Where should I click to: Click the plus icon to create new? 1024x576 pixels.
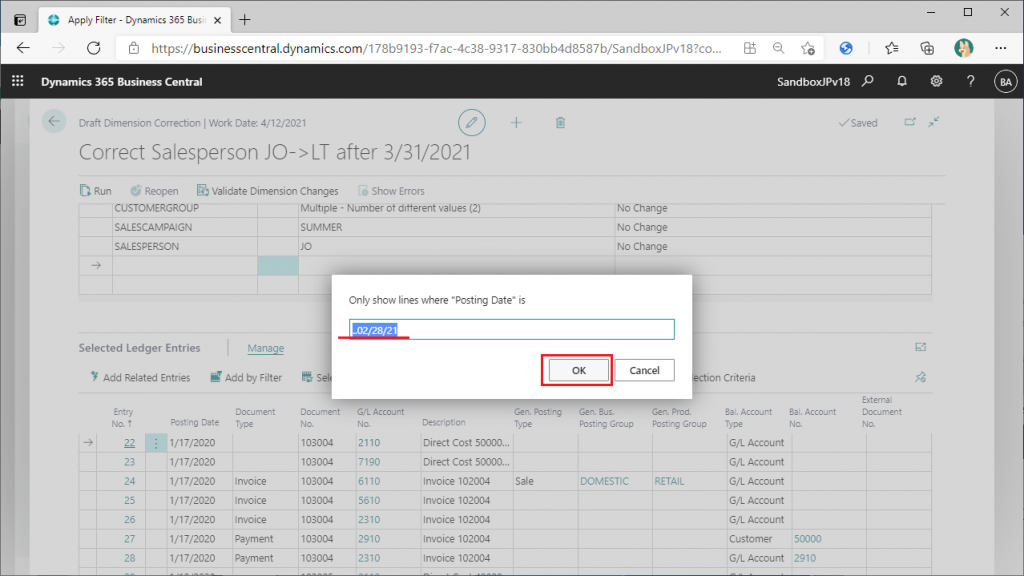point(516,122)
